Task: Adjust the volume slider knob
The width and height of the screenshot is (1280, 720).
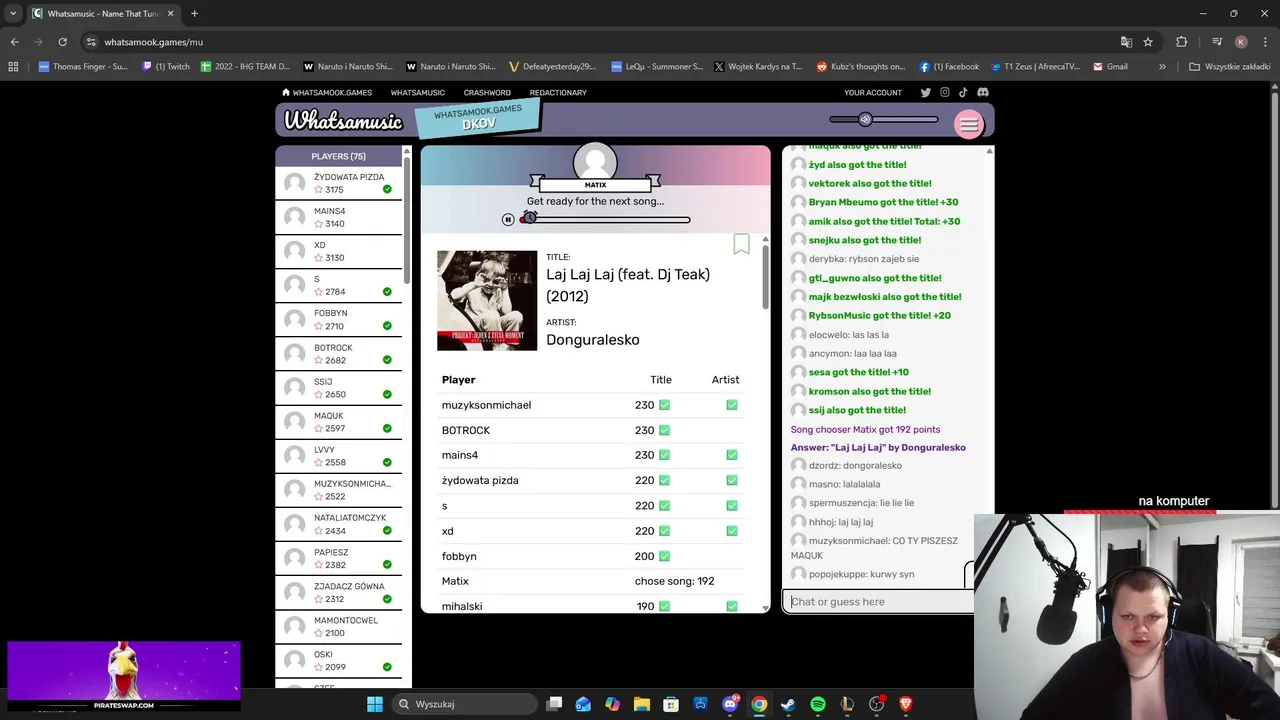Action: click(x=865, y=120)
